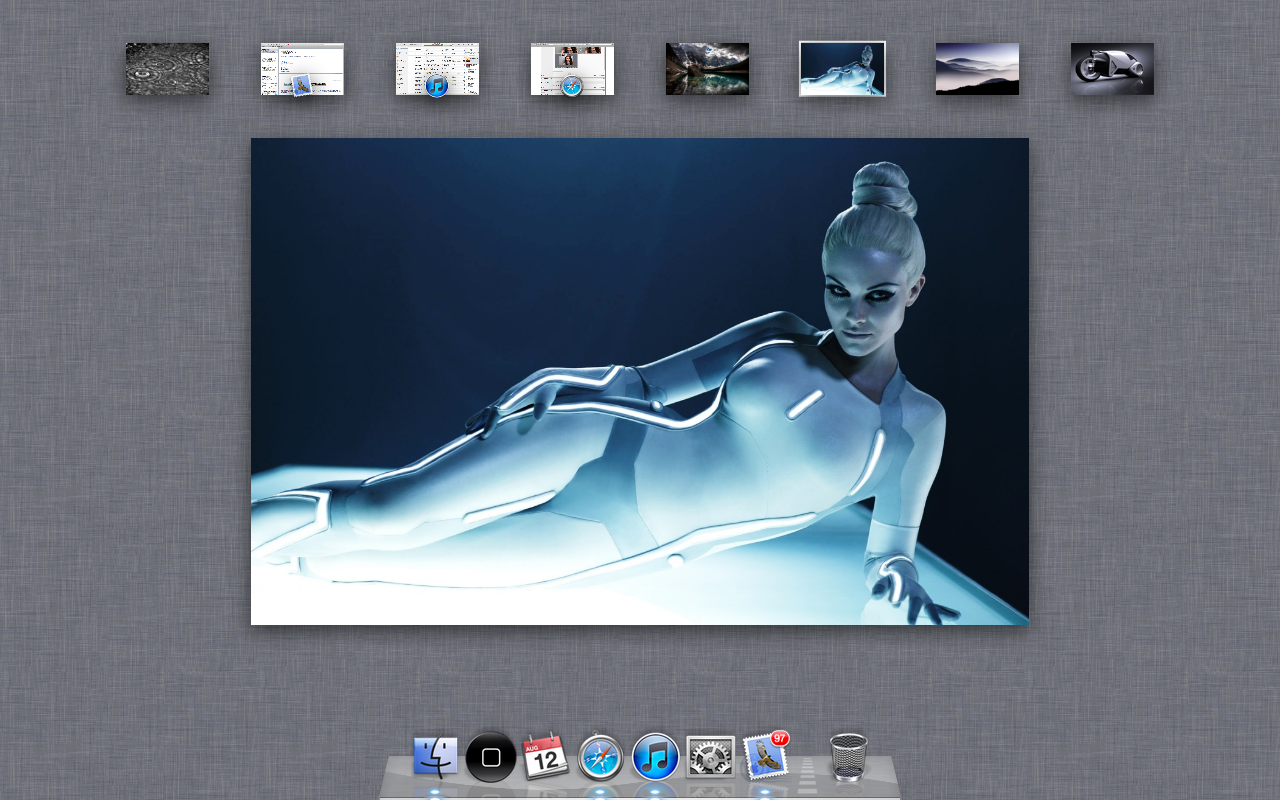
Task: Select the mountain lake wallpaper thumbnail
Action: tap(707, 69)
